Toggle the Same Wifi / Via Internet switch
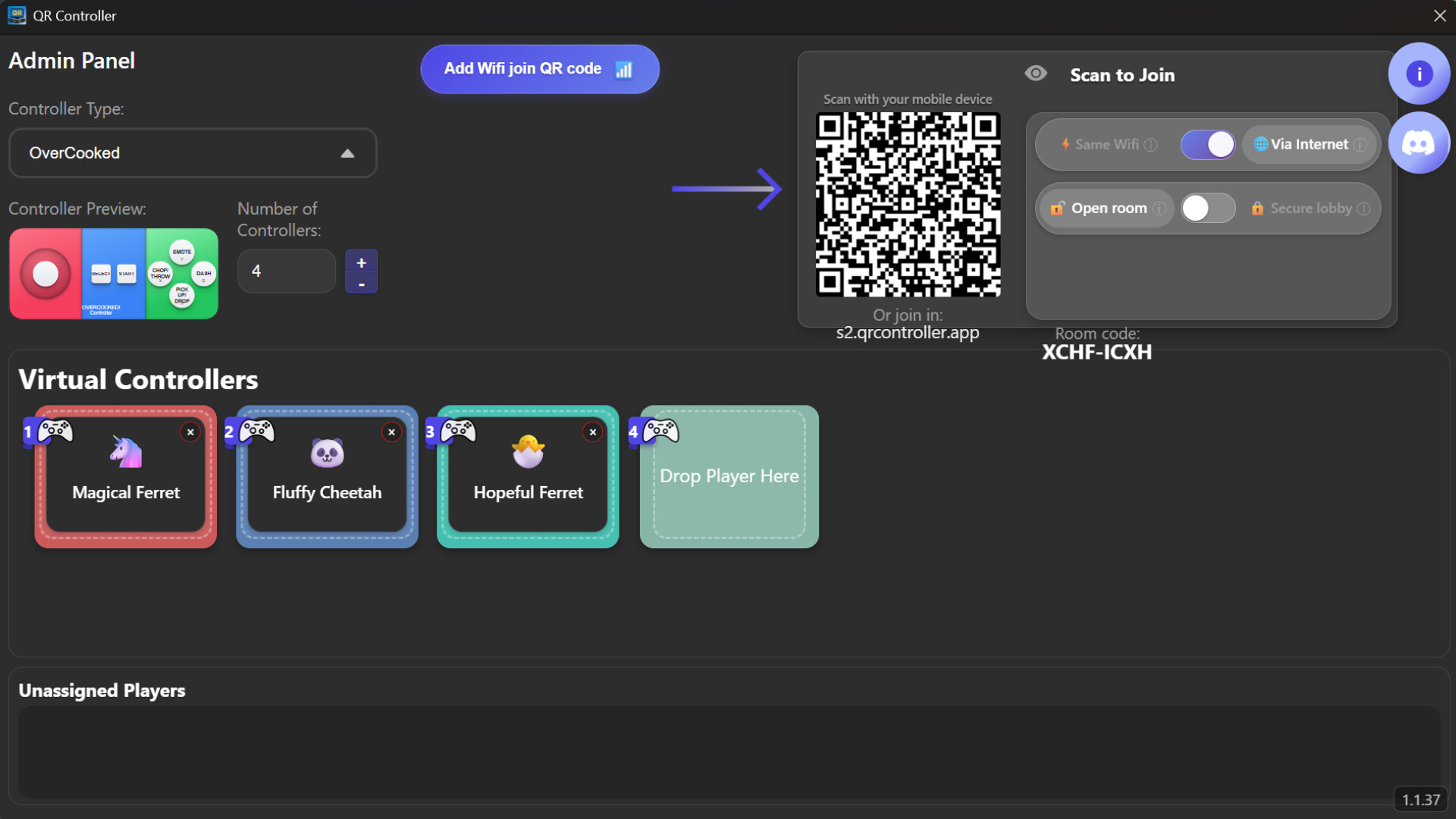Image resolution: width=1456 pixels, height=819 pixels. [x=1207, y=144]
